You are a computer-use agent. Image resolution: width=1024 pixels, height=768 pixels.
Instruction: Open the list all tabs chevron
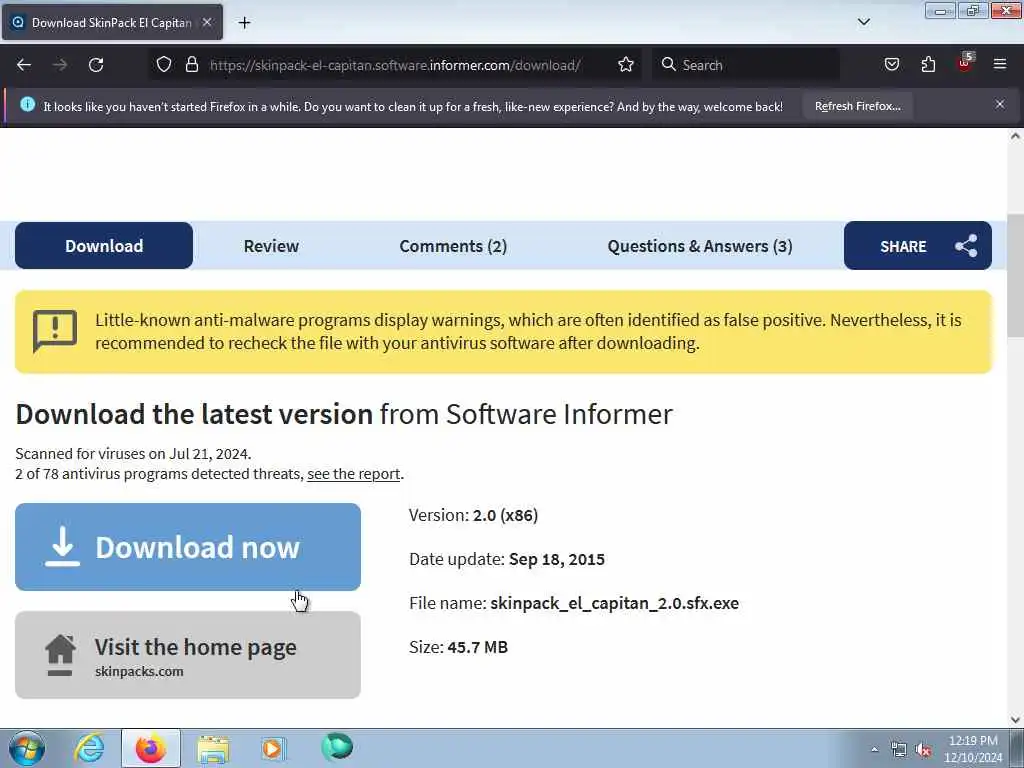click(x=863, y=22)
